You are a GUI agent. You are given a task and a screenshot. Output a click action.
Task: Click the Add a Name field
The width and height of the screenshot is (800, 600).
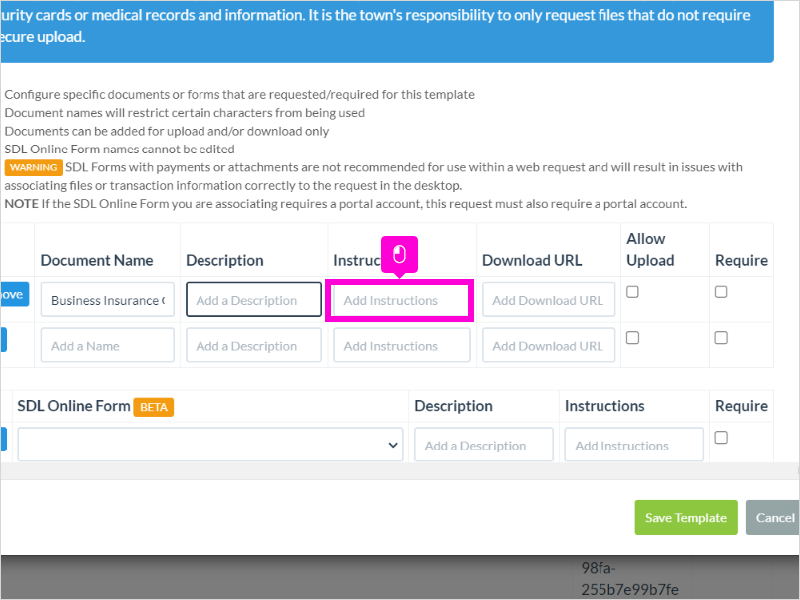tap(108, 345)
